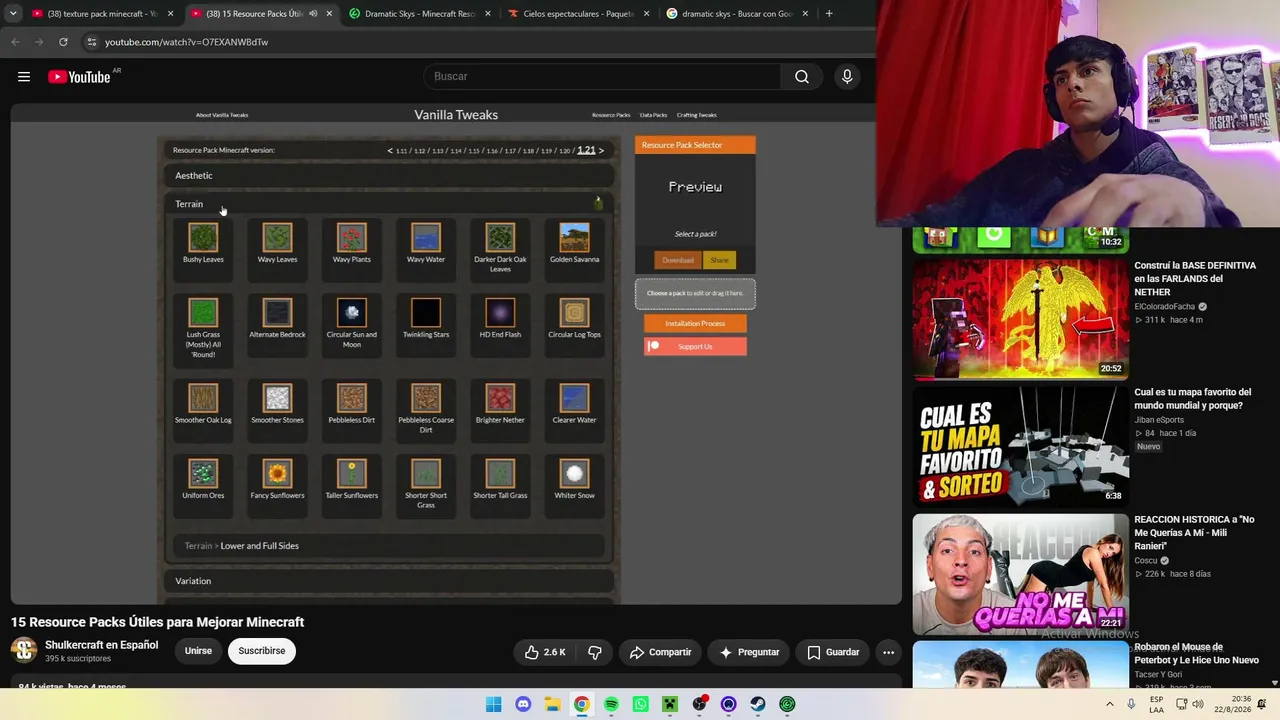Collapse the Terrain category header
The image size is (1280, 720).
[389, 204]
